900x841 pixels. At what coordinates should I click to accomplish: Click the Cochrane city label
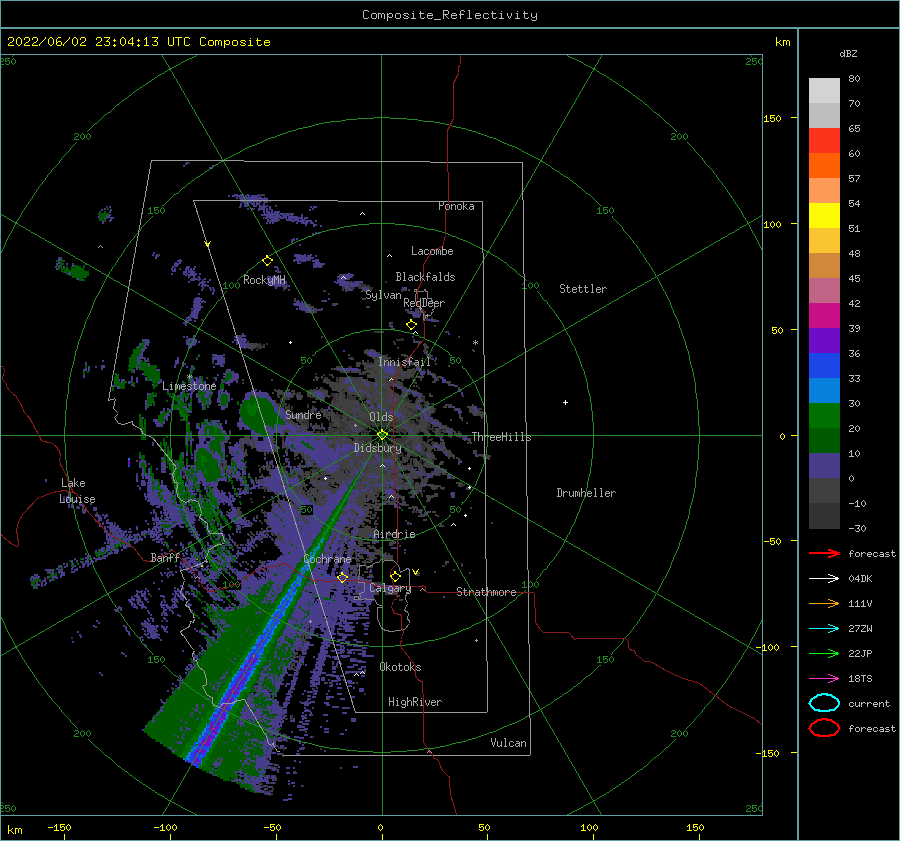tap(327, 559)
